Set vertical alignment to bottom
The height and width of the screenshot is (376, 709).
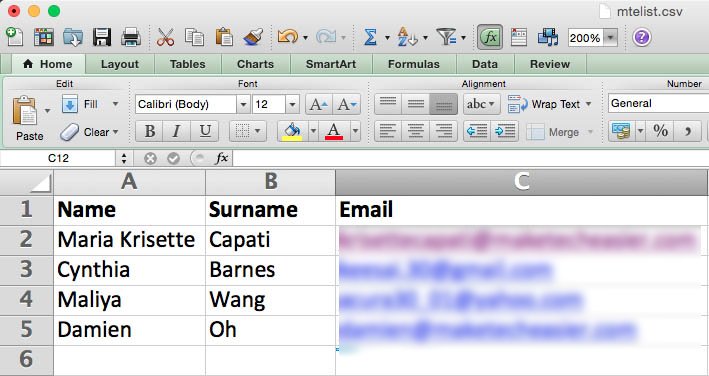point(443,104)
